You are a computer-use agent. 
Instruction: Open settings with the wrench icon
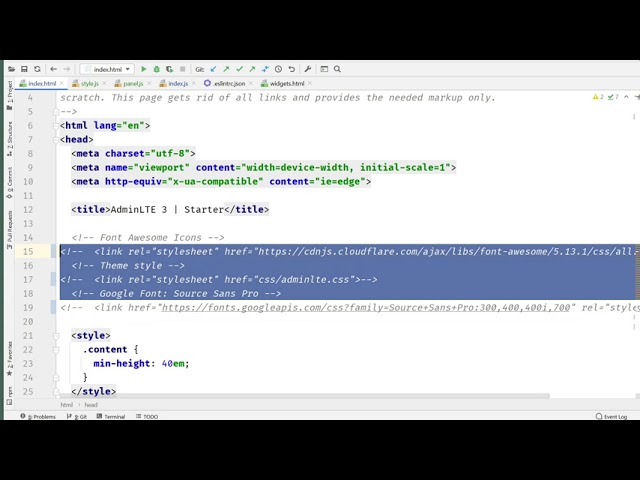(x=308, y=69)
